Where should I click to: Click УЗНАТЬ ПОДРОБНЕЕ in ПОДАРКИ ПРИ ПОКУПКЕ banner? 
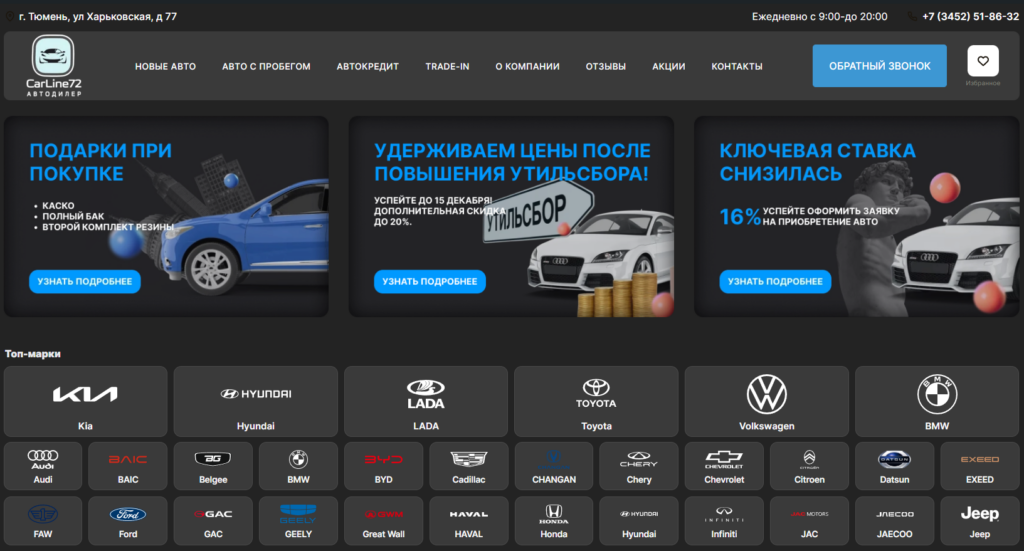(85, 281)
